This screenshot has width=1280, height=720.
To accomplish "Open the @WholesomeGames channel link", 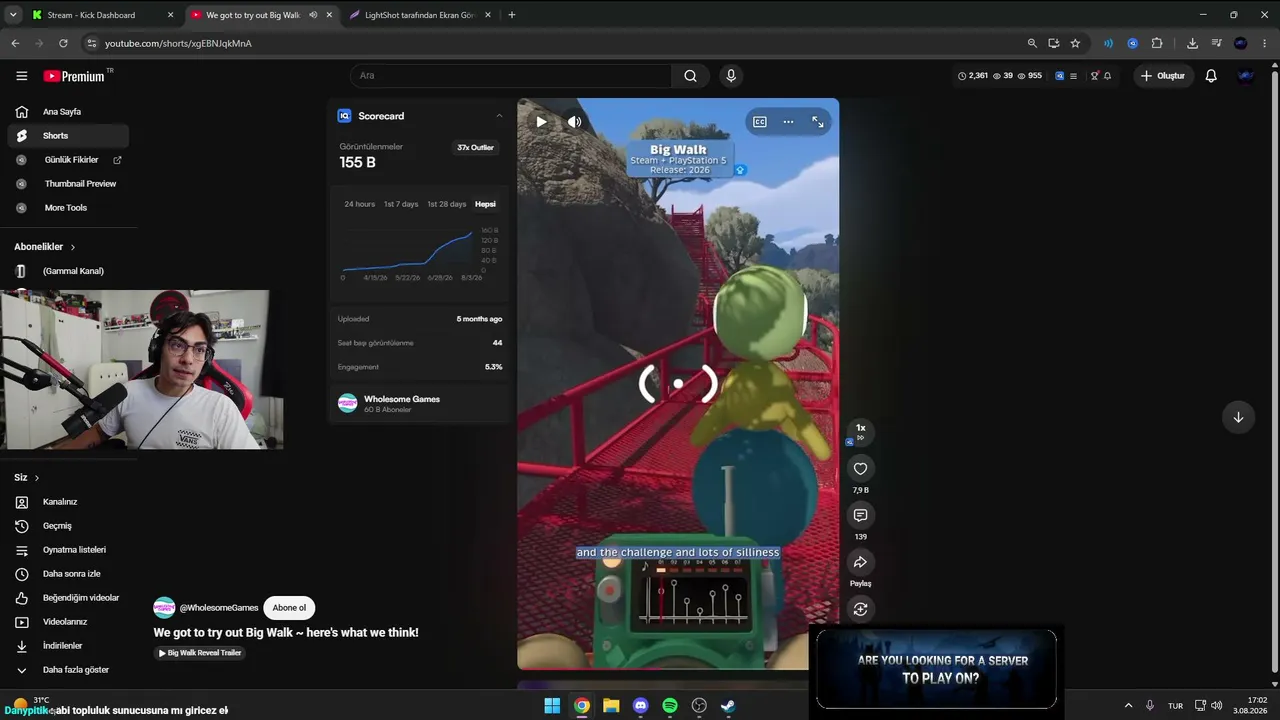I will [219, 608].
